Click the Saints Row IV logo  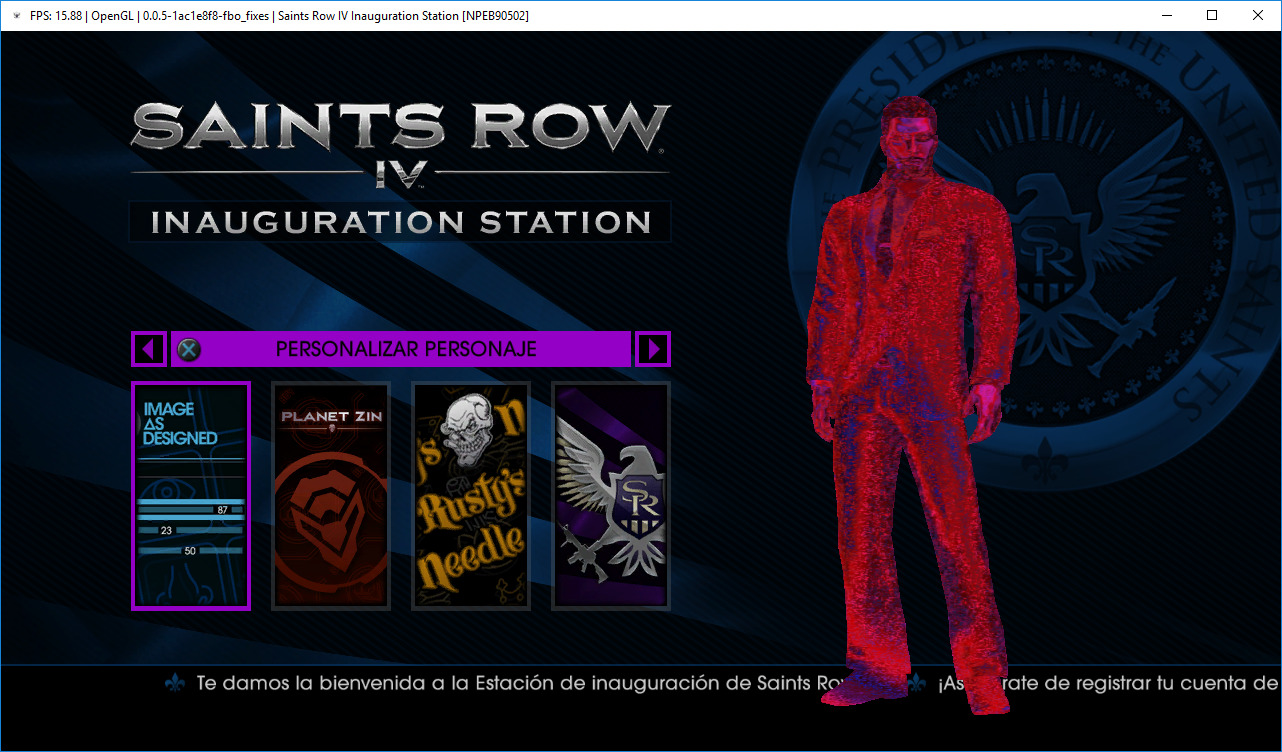(400, 145)
